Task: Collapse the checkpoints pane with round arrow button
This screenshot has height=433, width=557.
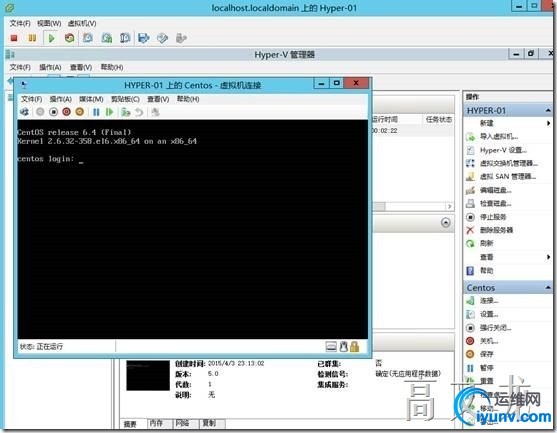Action: click(x=445, y=223)
